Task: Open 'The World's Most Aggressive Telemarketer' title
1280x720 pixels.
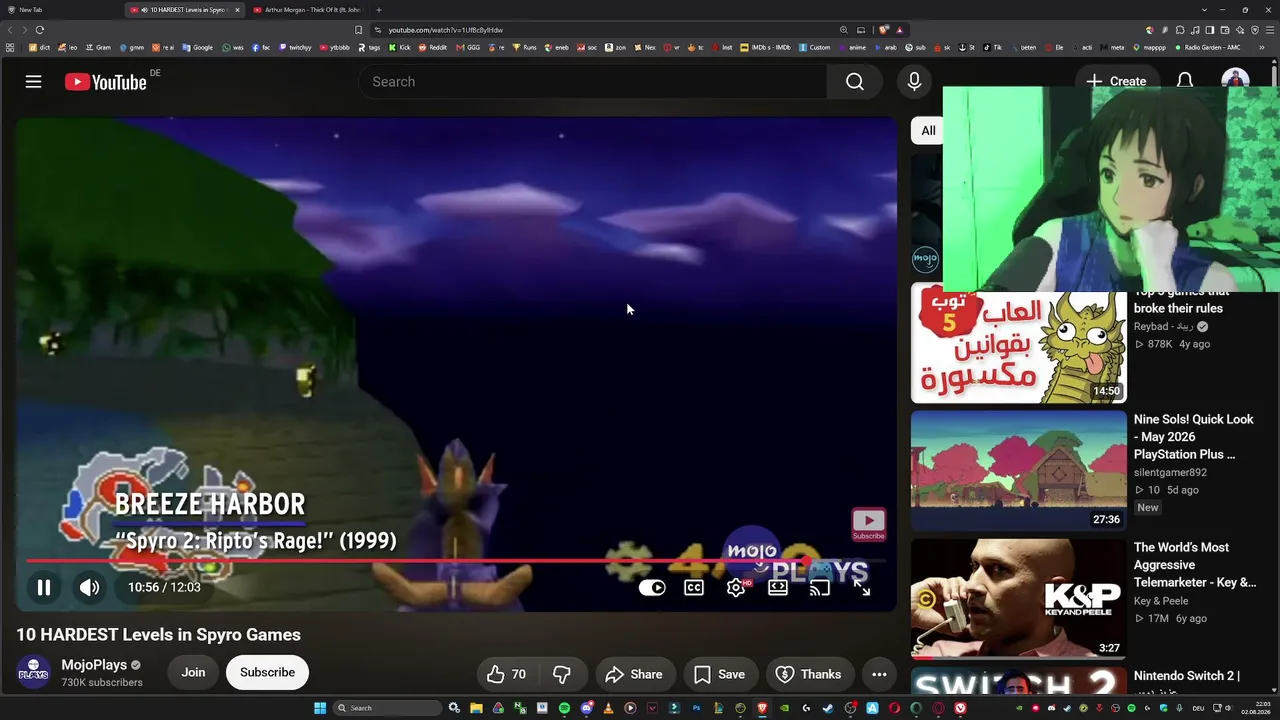Action: point(1195,565)
